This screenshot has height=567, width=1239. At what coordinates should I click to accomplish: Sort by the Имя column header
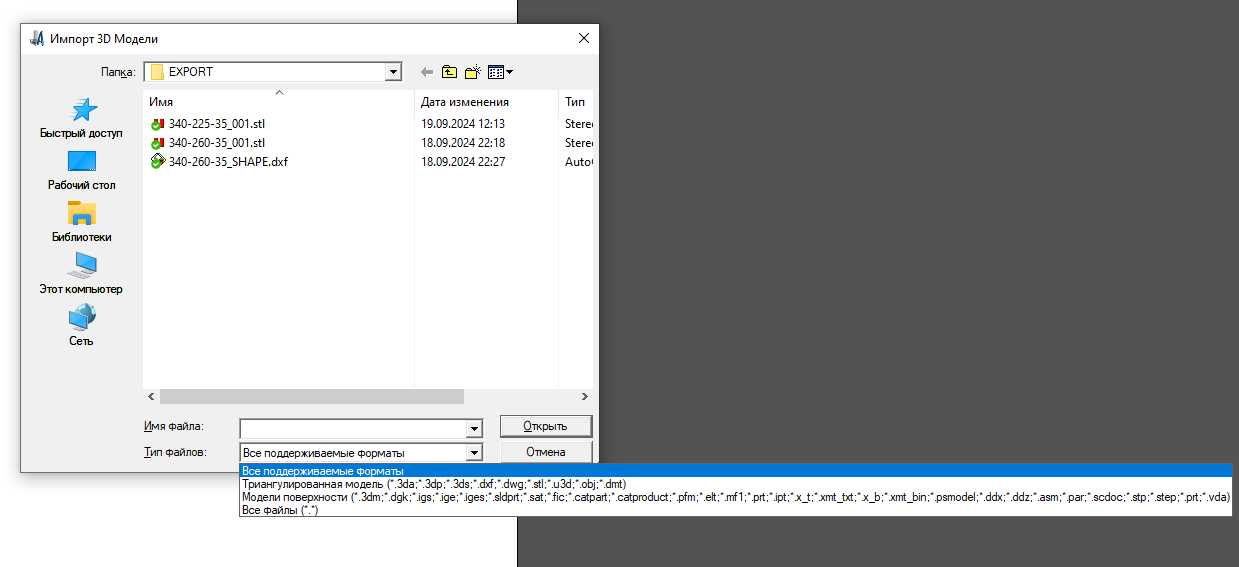pos(279,101)
